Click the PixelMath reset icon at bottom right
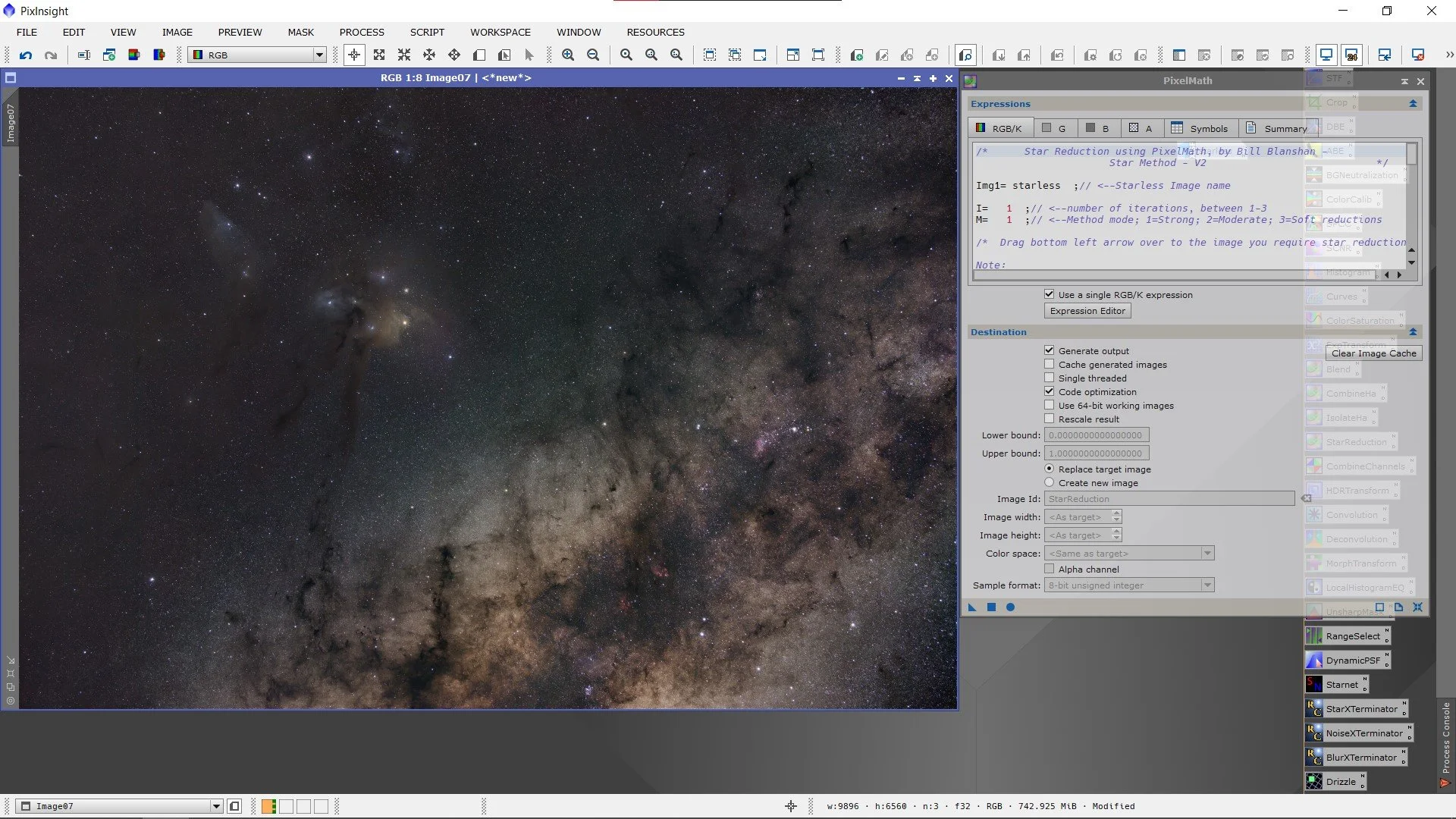 [x=1417, y=607]
